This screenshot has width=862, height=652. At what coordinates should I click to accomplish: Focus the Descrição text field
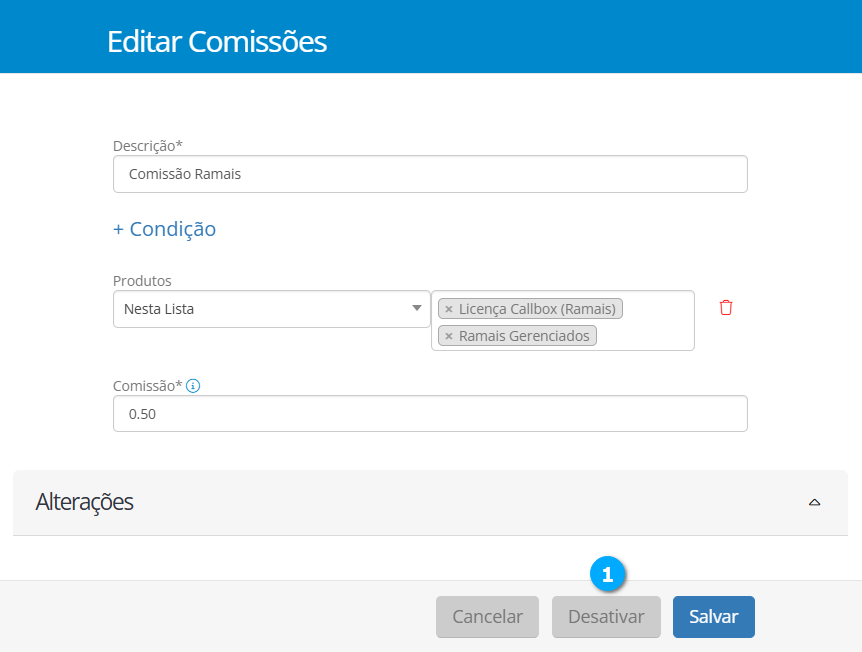point(430,174)
